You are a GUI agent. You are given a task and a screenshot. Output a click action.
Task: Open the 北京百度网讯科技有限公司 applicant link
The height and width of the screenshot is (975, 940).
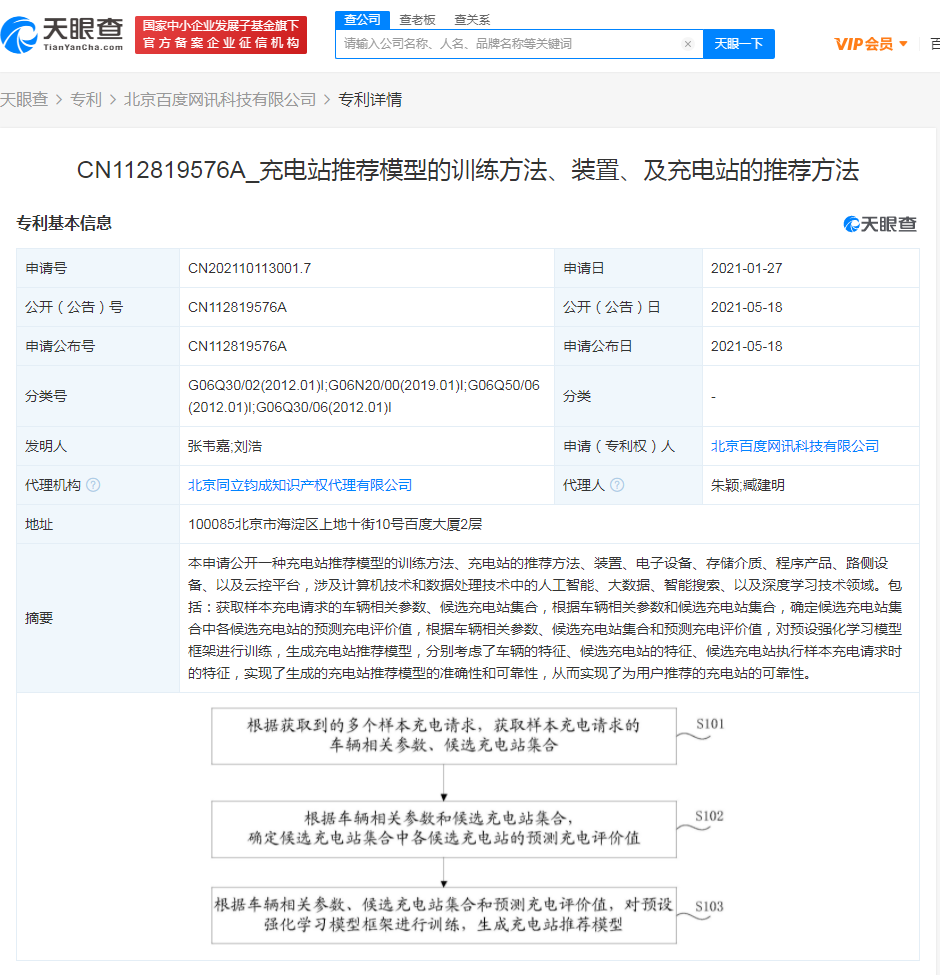tap(795, 446)
